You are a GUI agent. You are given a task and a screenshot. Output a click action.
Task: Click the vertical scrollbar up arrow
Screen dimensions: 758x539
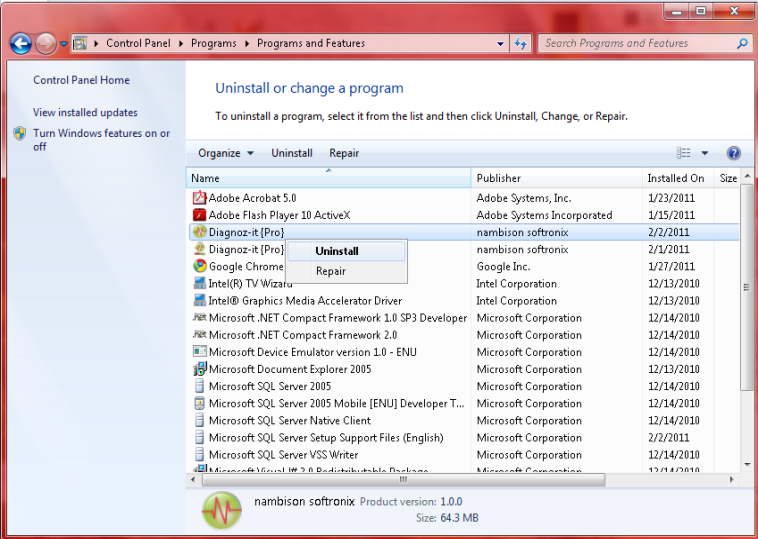click(x=747, y=176)
